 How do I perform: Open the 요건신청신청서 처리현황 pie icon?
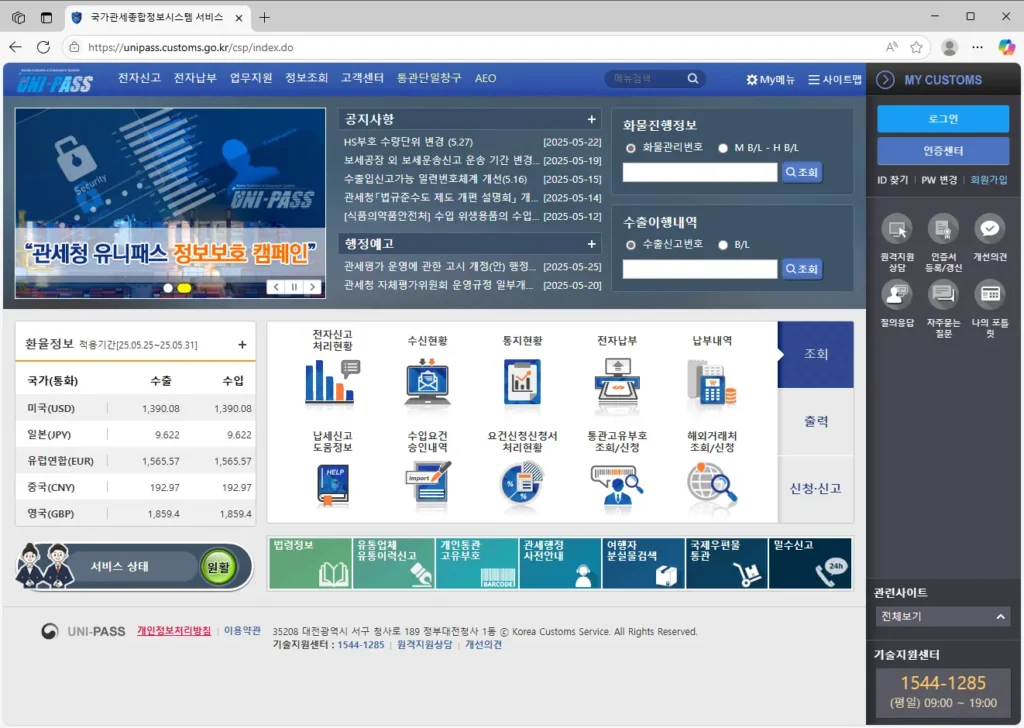pos(522,483)
